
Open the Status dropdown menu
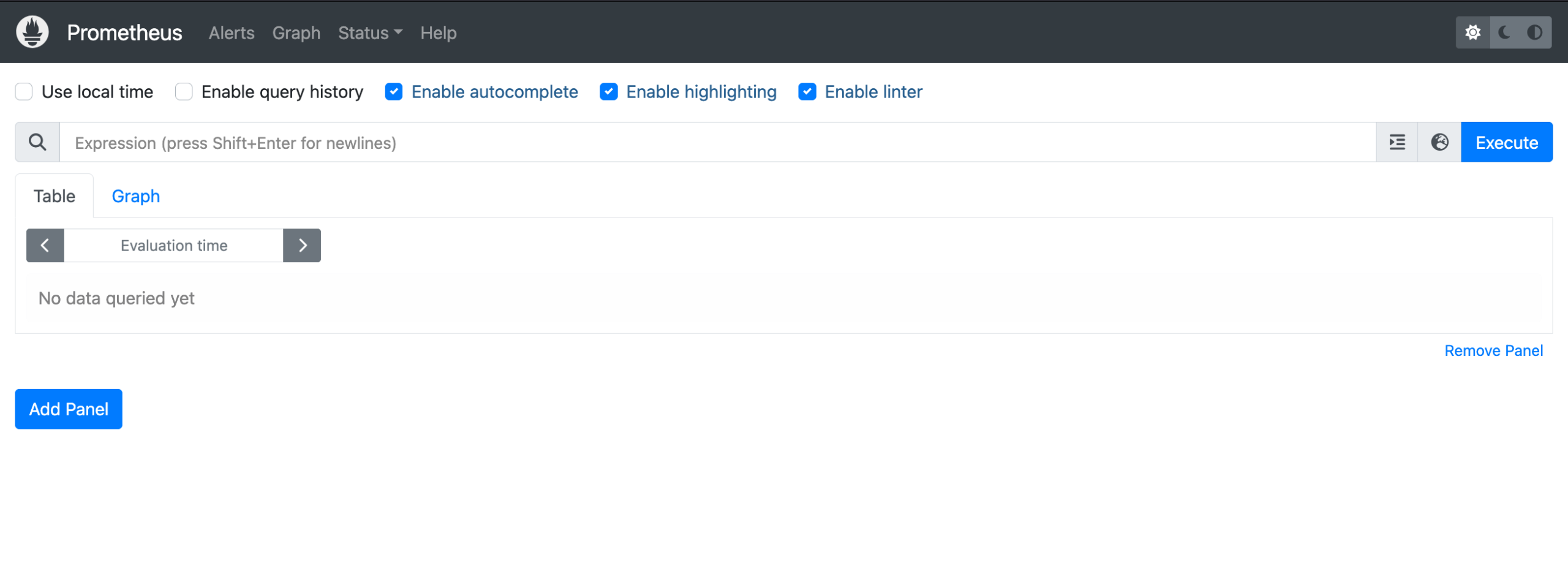(370, 33)
